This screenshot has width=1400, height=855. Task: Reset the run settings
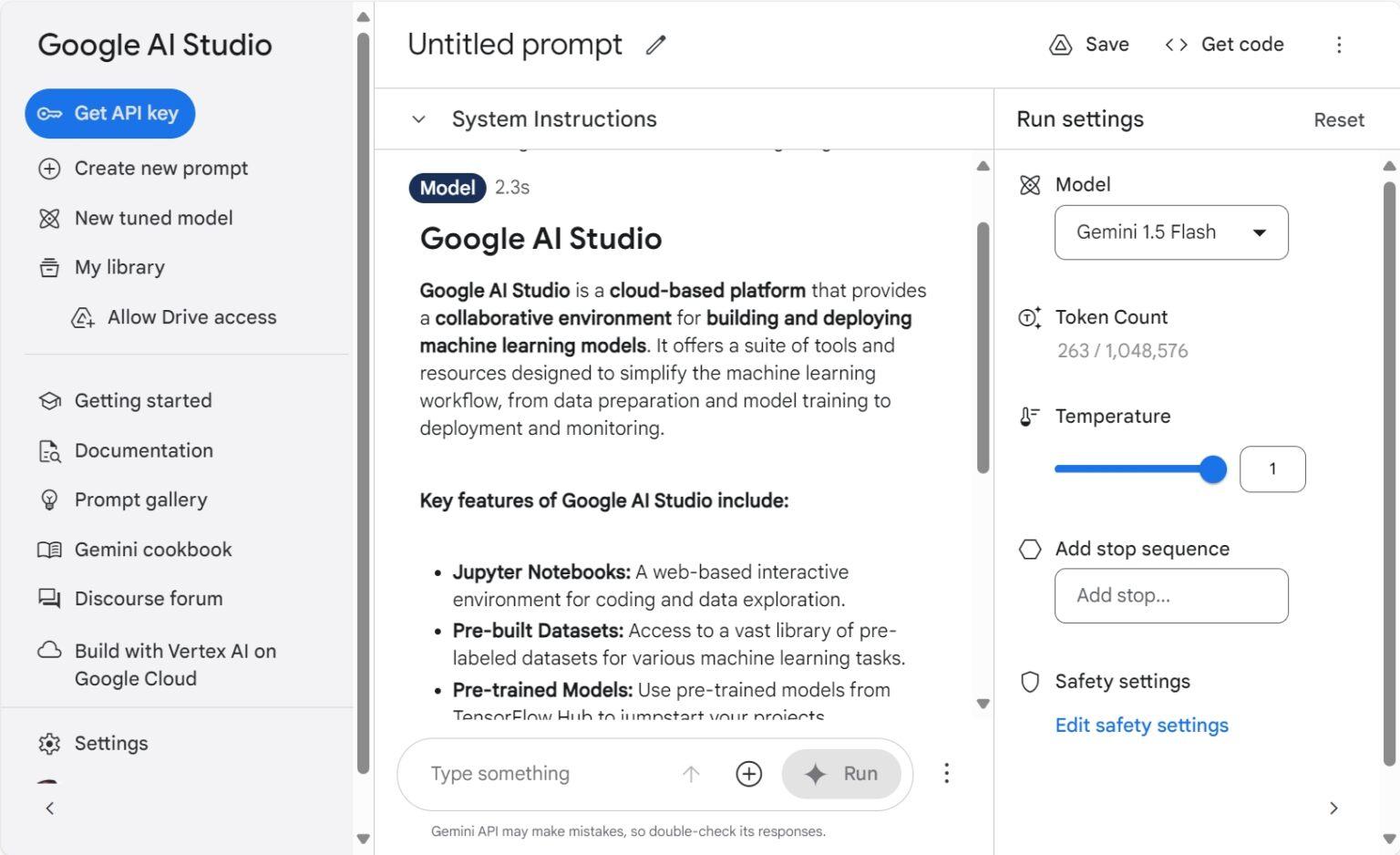pos(1339,120)
